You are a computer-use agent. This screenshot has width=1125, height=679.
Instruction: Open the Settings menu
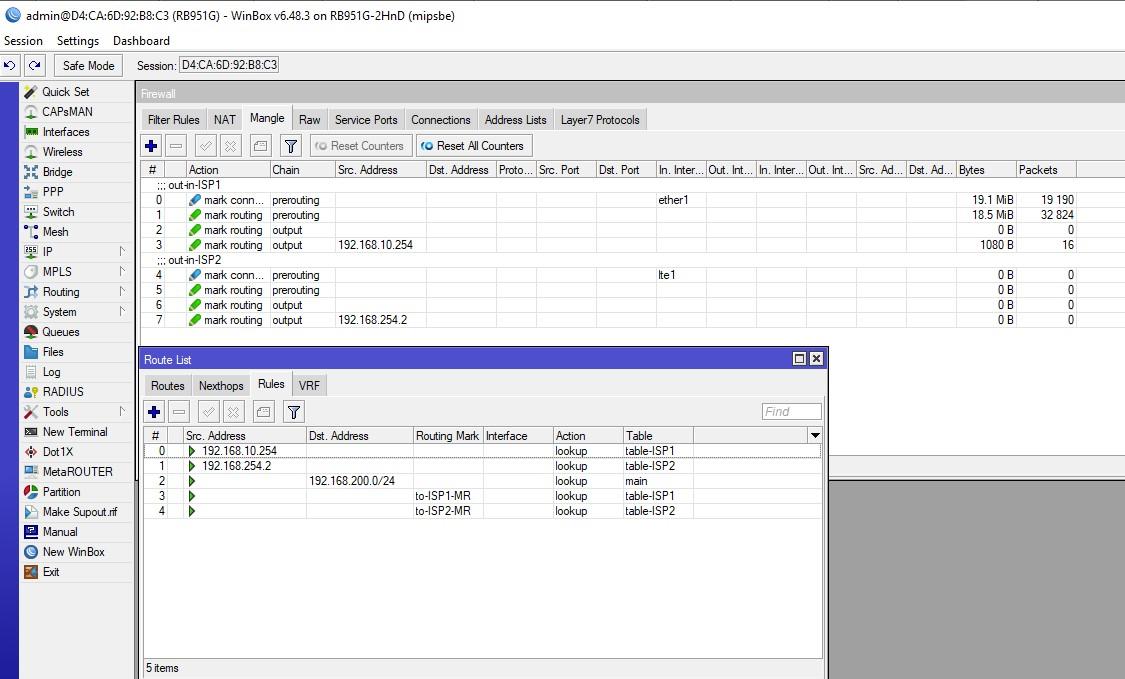[x=78, y=41]
